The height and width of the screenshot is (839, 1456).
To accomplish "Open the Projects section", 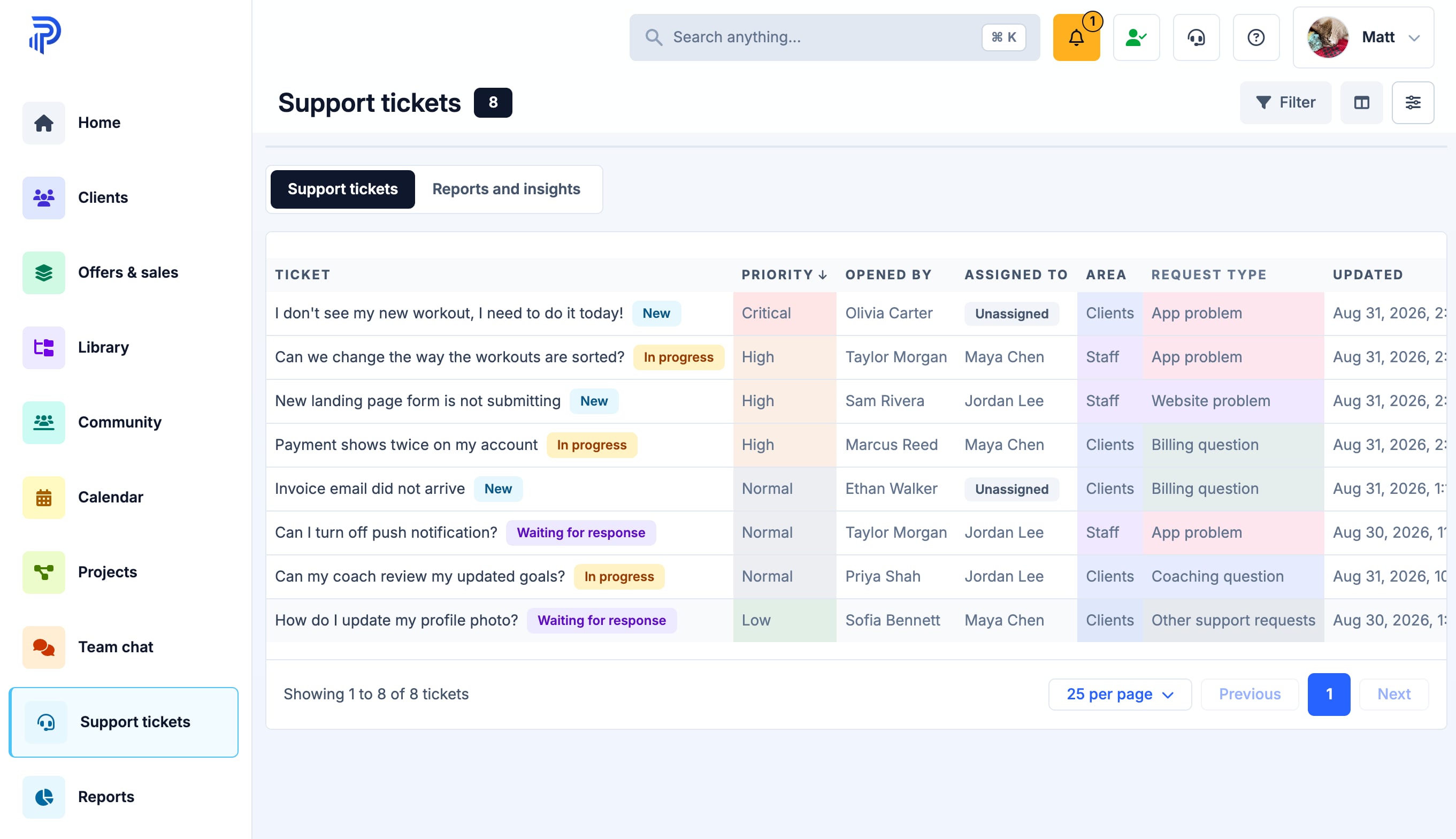I will [x=124, y=572].
